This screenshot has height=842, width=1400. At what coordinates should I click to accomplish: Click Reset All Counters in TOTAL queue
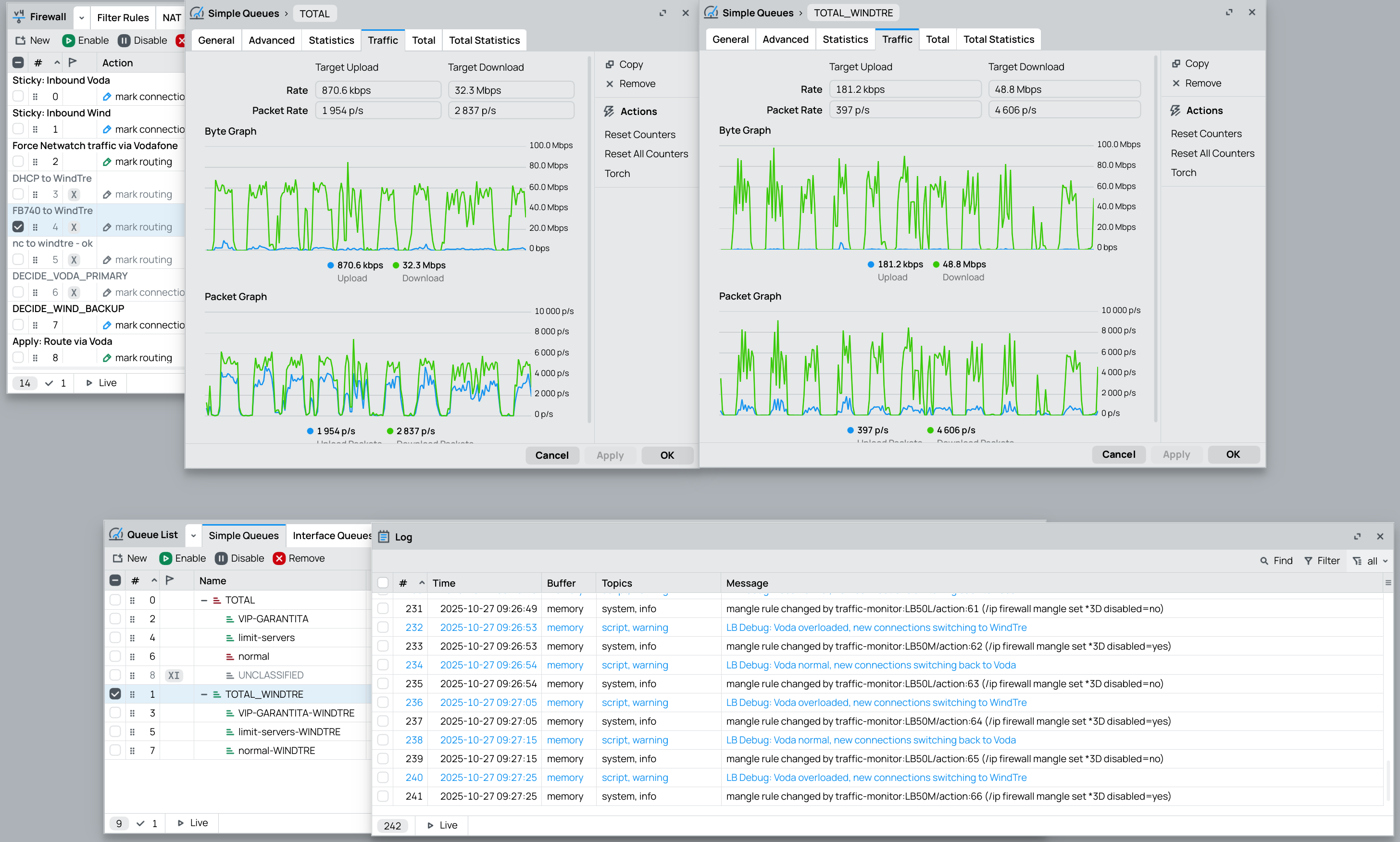(x=646, y=154)
